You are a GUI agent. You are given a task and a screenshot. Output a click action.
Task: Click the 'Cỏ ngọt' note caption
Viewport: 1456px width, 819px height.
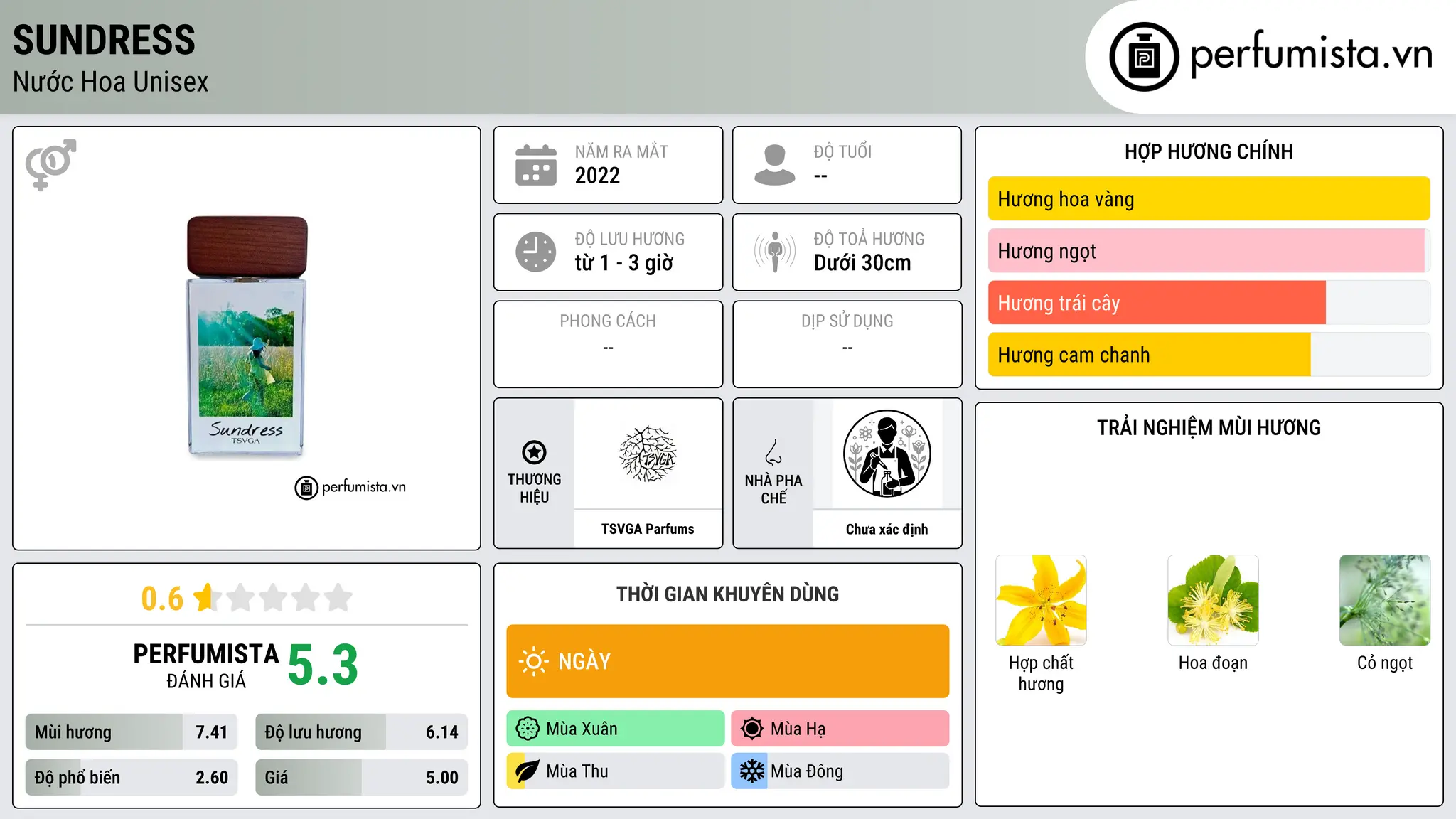pyautogui.click(x=1385, y=663)
